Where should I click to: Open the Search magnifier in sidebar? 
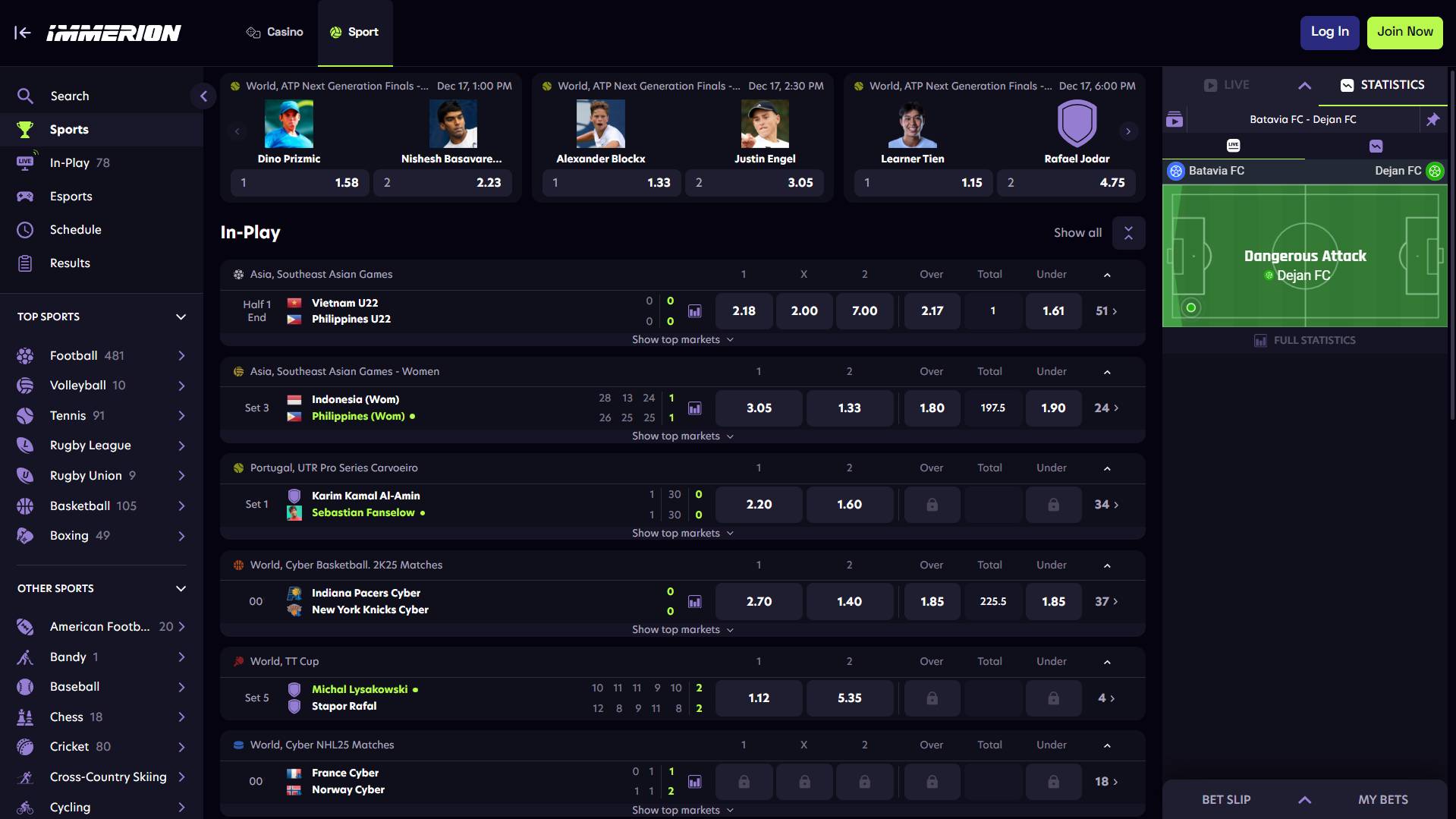(25, 96)
